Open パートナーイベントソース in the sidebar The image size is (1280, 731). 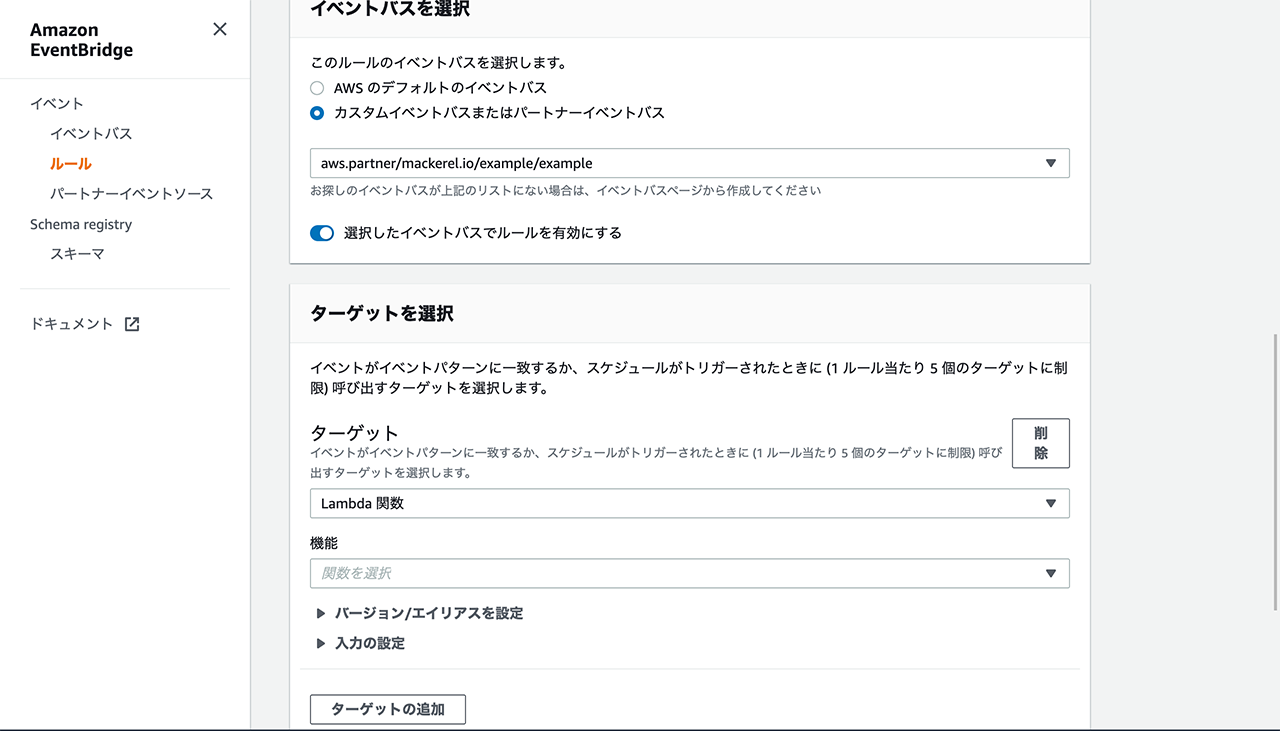pos(131,194)
